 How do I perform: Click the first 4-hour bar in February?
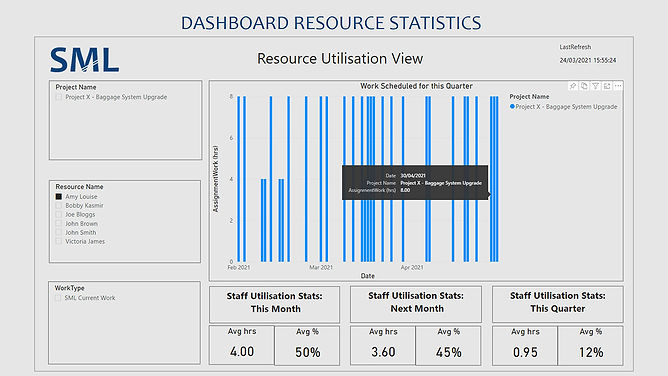coord(263,220)
